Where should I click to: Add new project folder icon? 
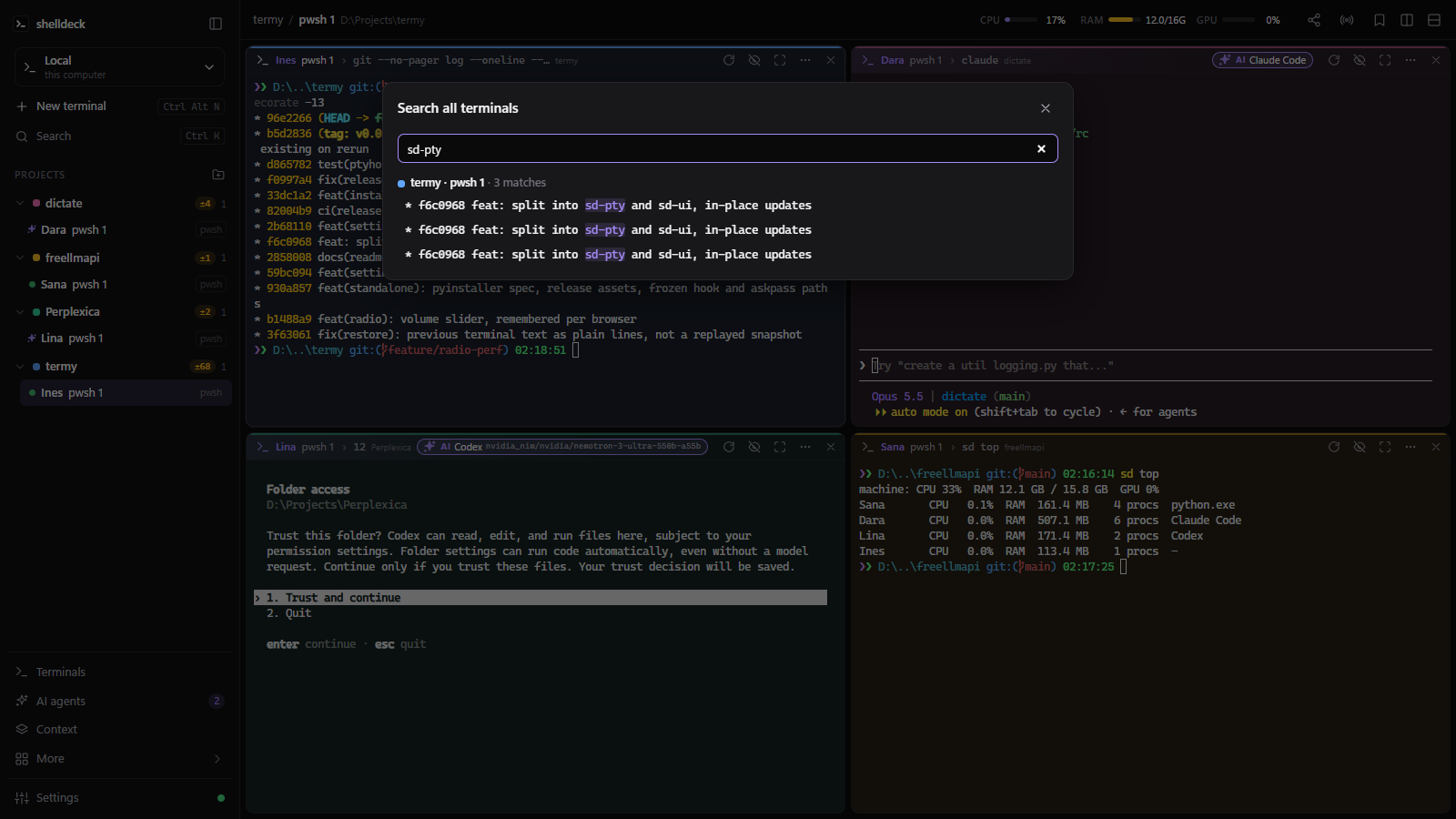pos(218,175)
